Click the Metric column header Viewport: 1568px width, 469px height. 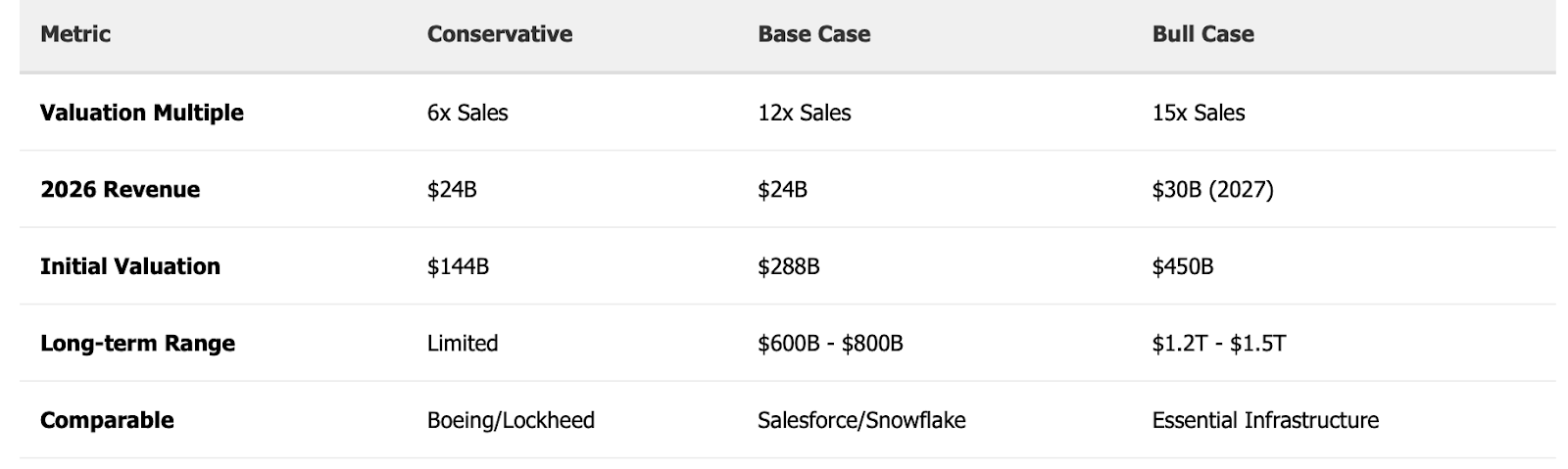pyautogui.click(x=75, y=34)
